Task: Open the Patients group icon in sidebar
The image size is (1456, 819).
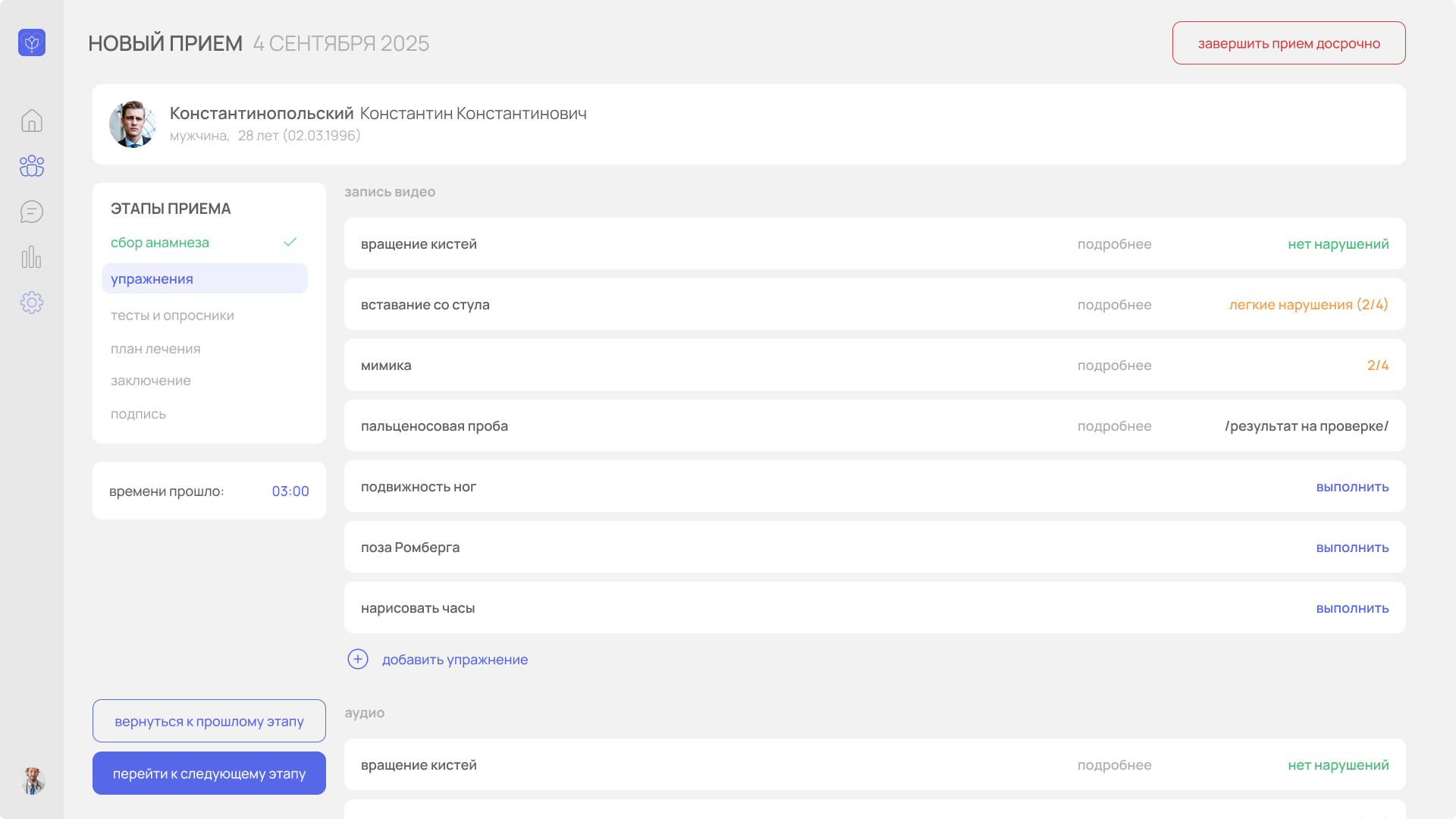Action: click(x=32, y=166)
